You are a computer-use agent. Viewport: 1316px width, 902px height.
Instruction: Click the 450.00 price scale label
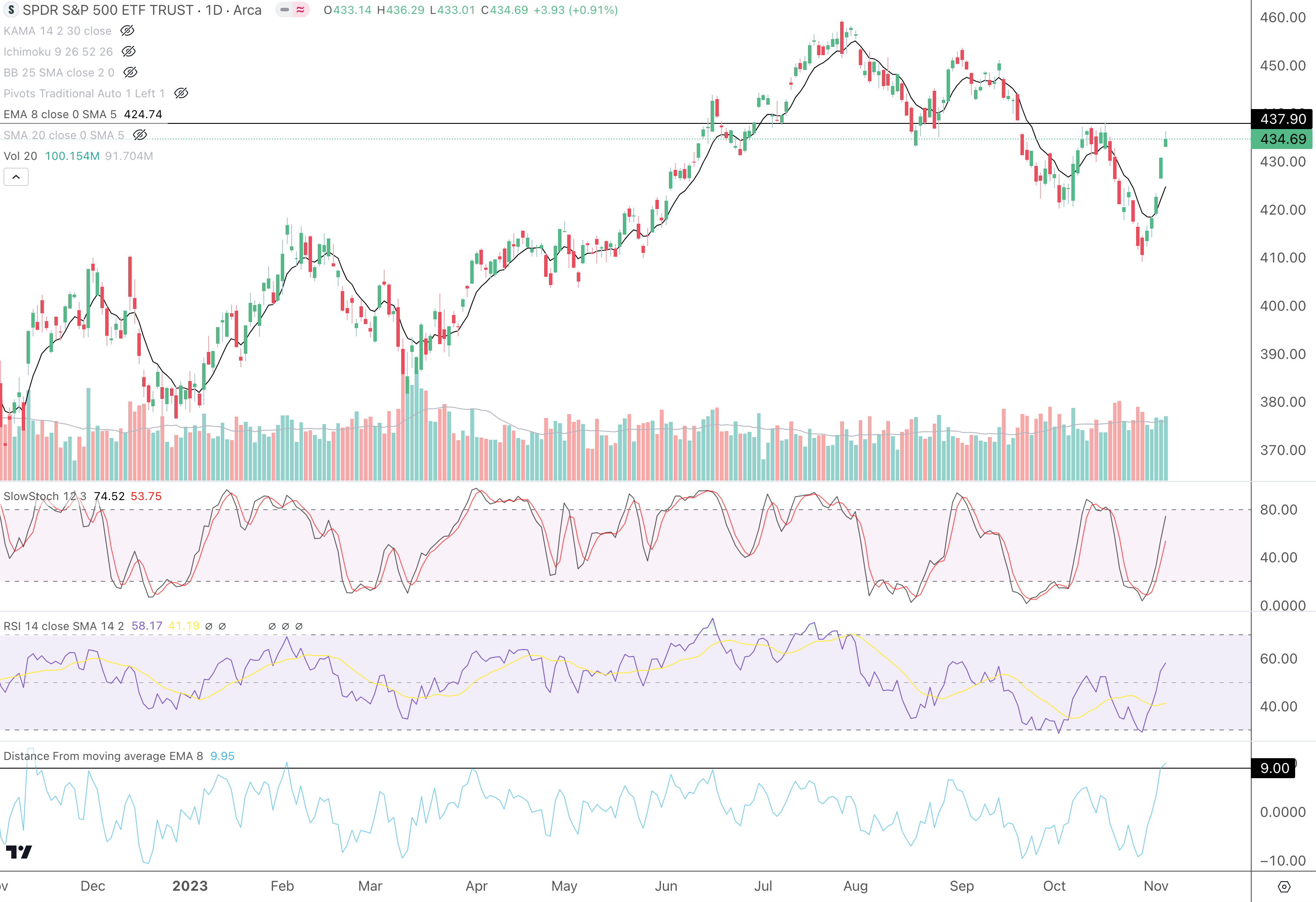(1283, 66)
